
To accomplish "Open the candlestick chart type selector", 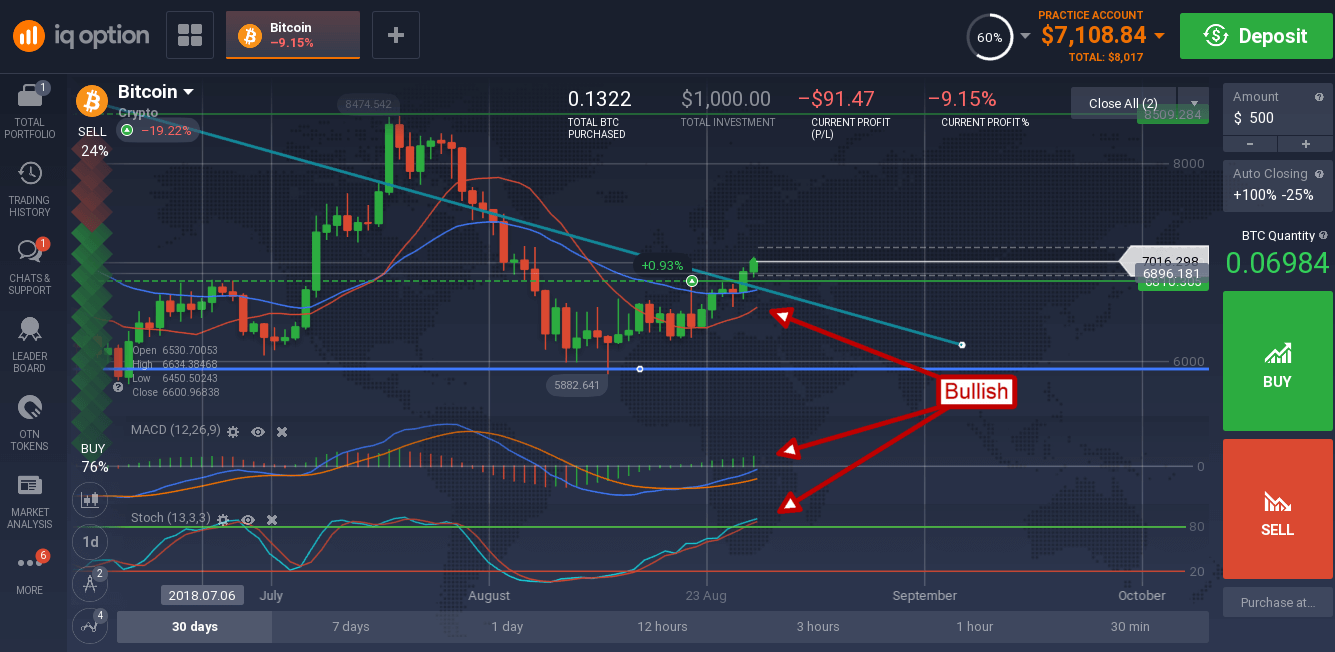I will tap(90, 498).
